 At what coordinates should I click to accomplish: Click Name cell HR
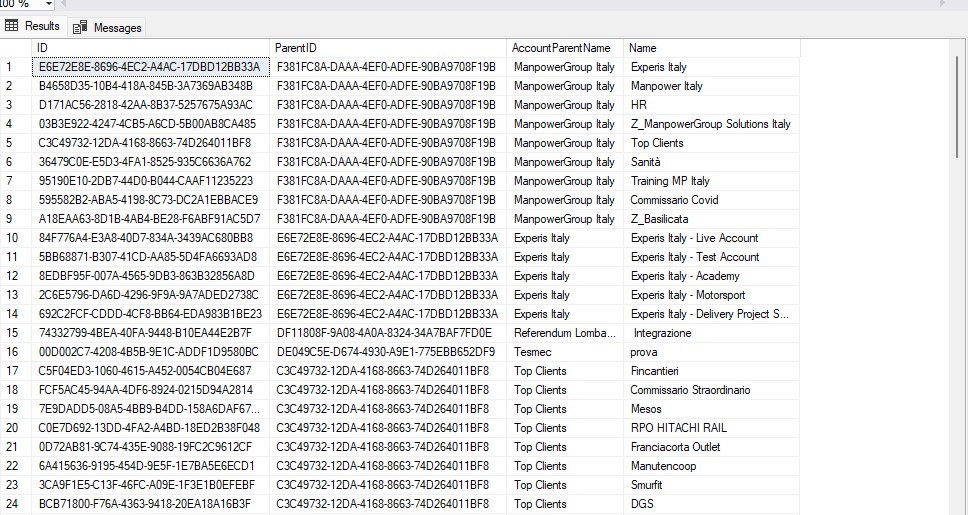click(712, 105)
